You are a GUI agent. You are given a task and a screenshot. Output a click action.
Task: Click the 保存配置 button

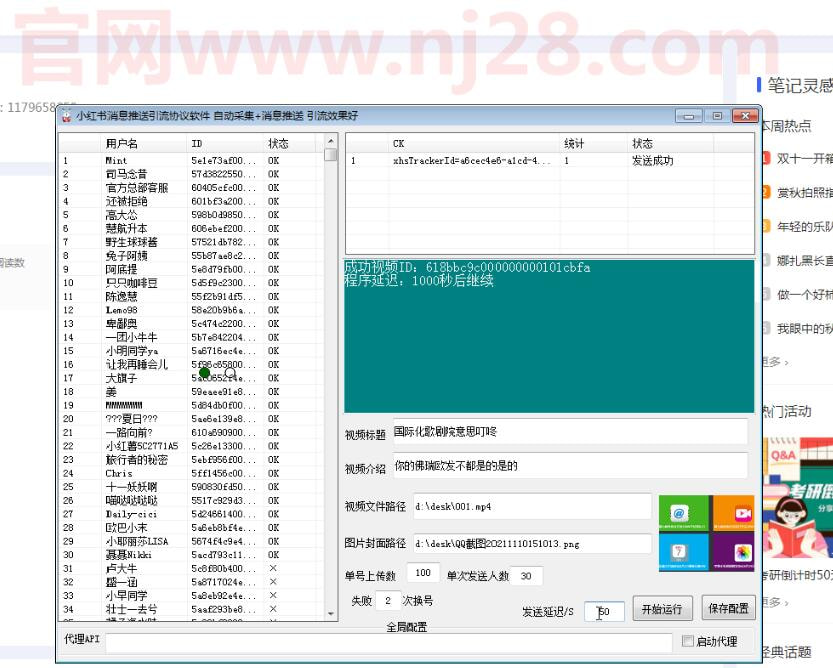point(729,609)
